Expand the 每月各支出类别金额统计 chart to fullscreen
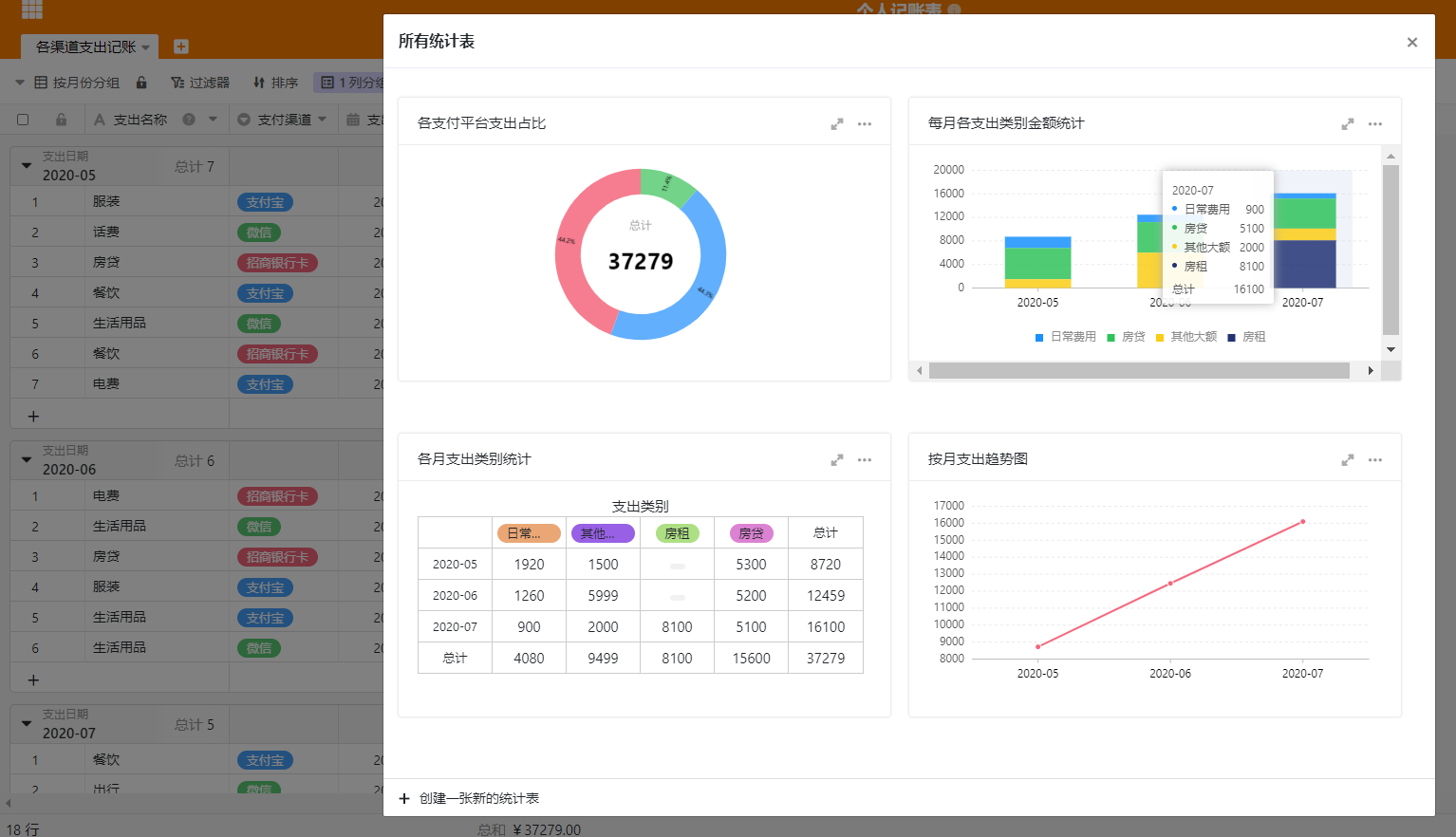 point(1348,124)
